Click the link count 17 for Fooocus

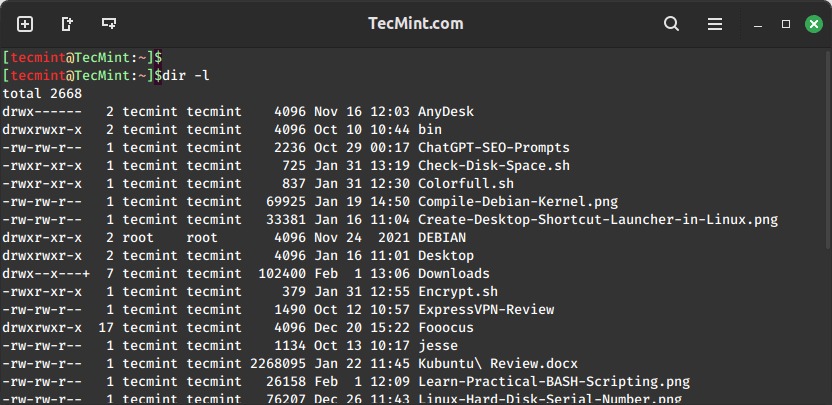[106, 328]
